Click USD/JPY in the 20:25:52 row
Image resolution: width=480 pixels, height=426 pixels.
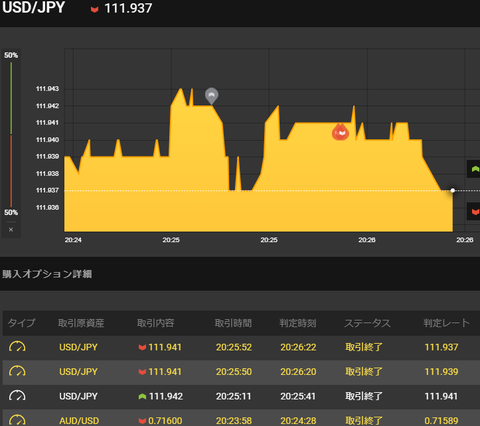click(78, 347)
